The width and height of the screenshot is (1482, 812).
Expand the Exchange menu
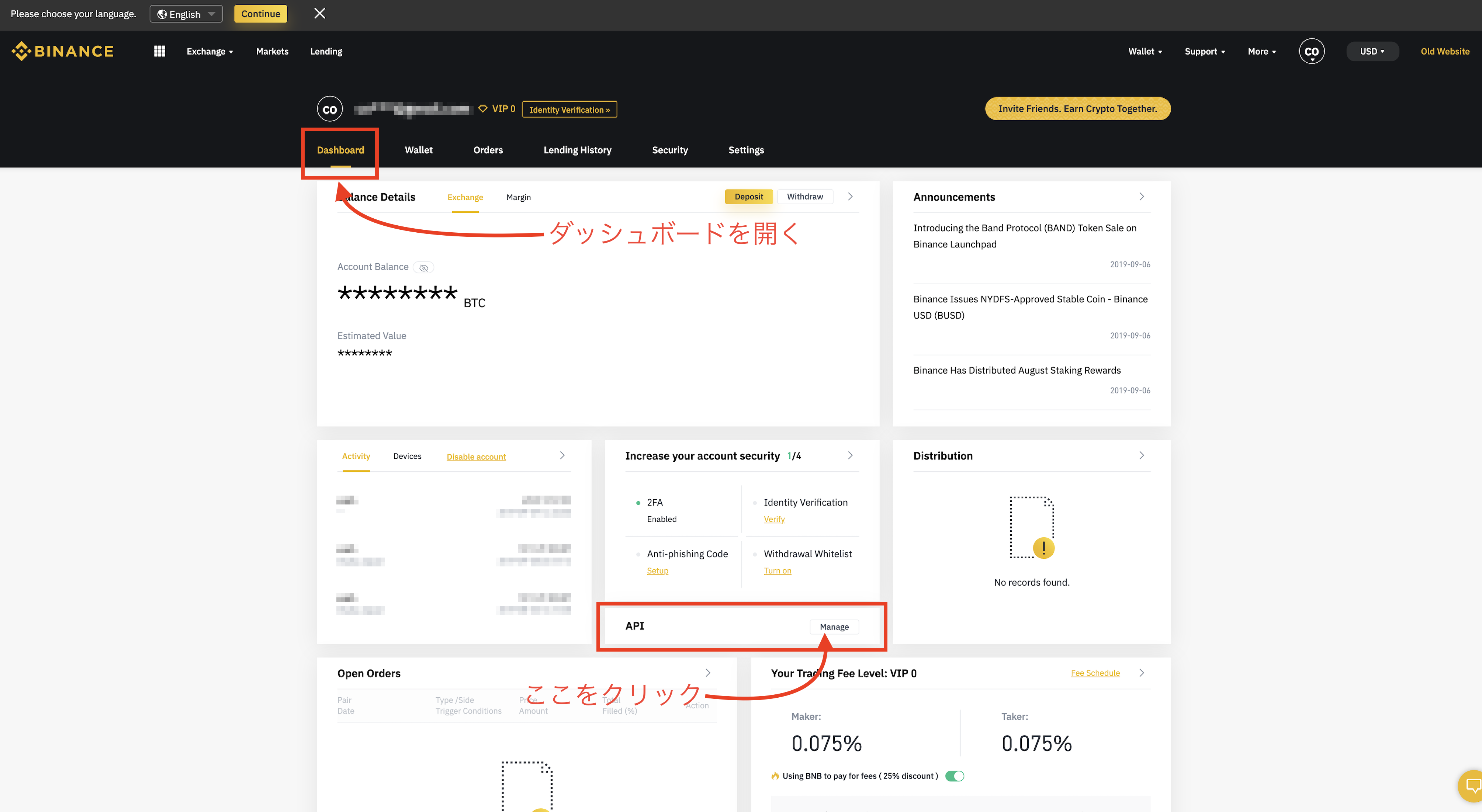click(210, 51)
